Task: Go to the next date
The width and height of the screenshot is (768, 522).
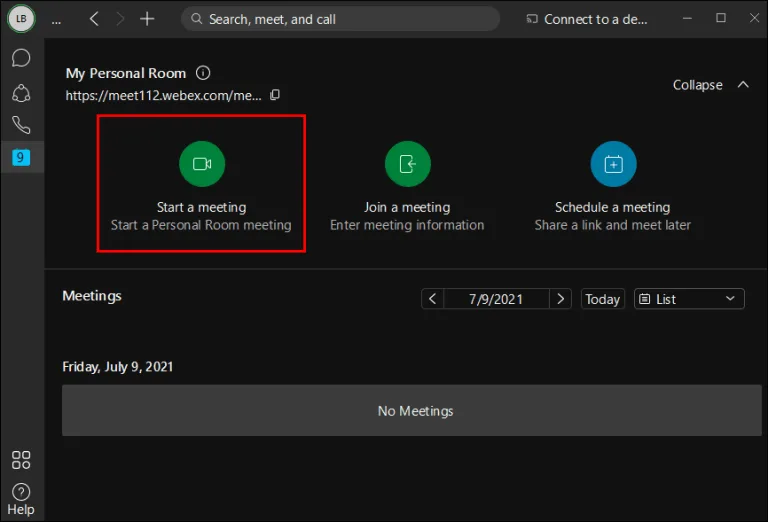Action: 560,299
